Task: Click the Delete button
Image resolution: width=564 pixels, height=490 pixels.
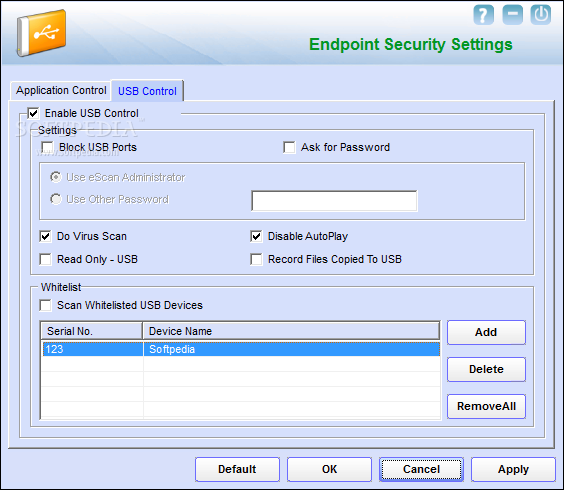Action: coord(486,369)
